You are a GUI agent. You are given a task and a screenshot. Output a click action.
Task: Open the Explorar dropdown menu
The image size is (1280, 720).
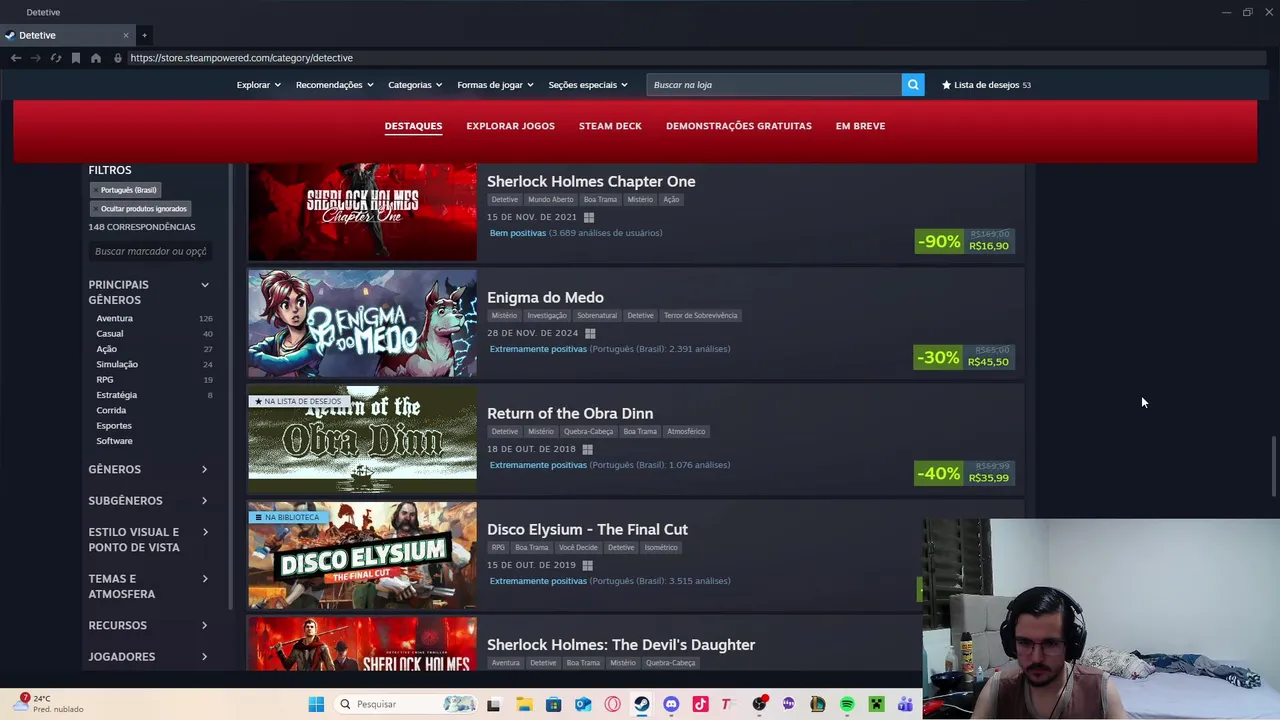258,85
